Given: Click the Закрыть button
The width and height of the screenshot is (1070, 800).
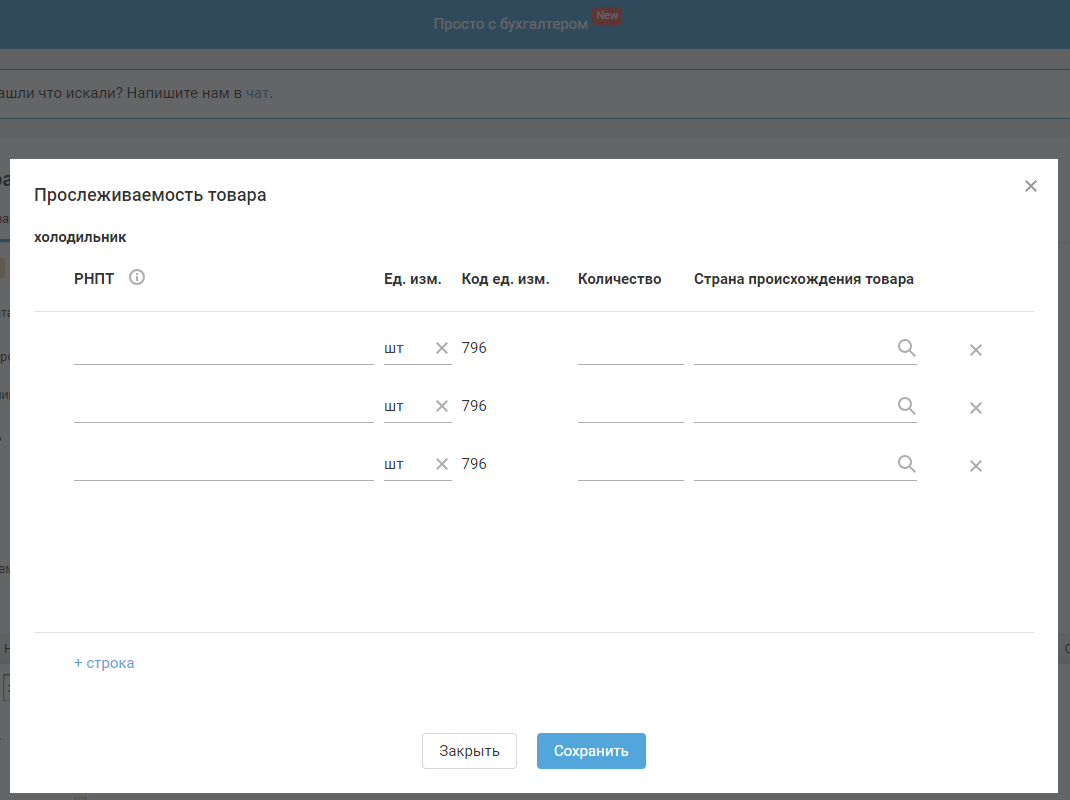Looking at the screenshot, I should [x=469, y=751].
